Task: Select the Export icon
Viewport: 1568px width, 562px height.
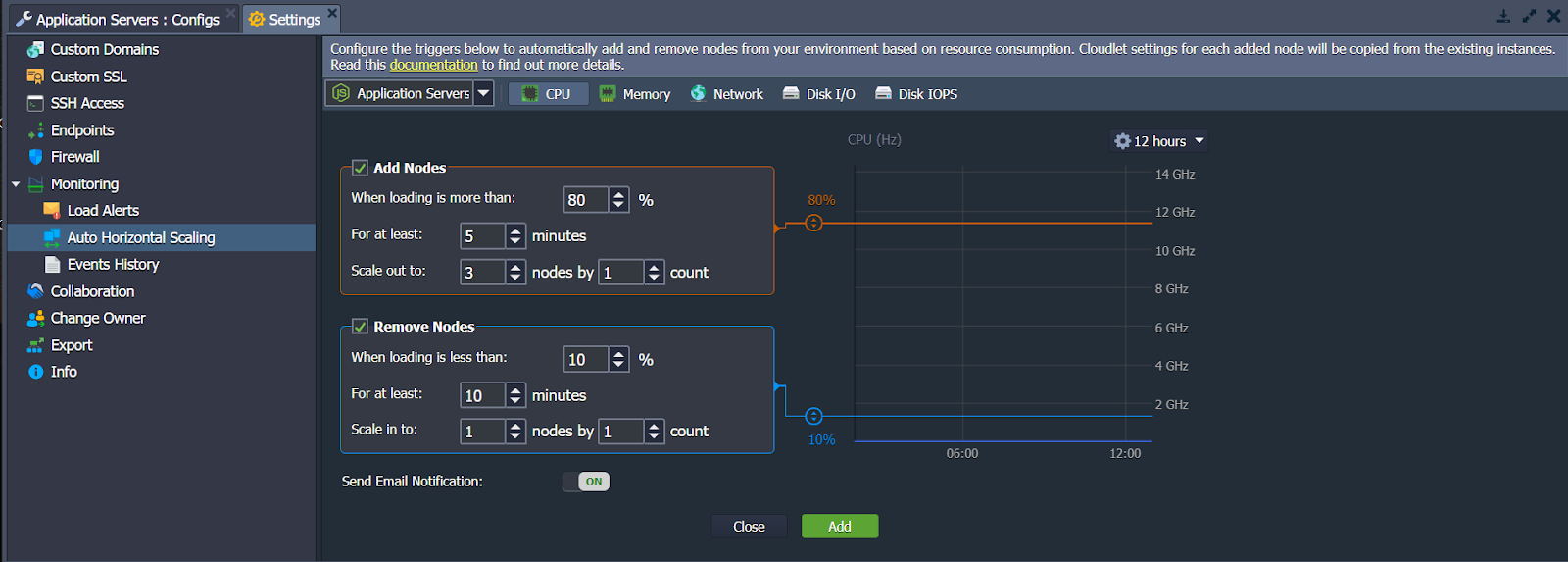Action: (x=35, y=345)
